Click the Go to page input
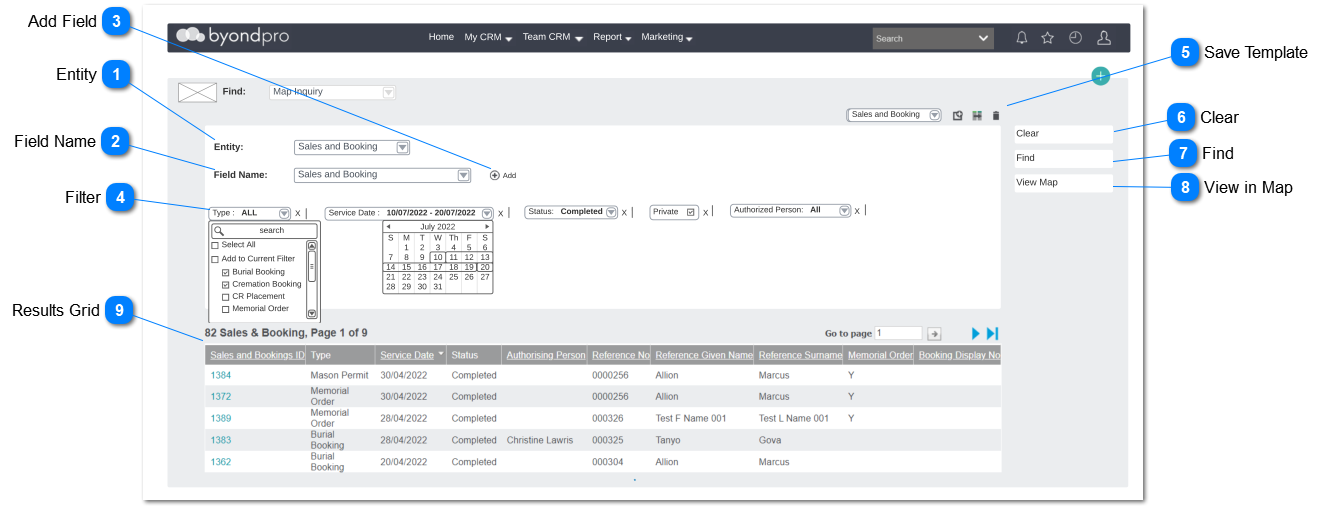Image resolution: width=1324 pixels, height=509 pixels. [x=898, y=333]
